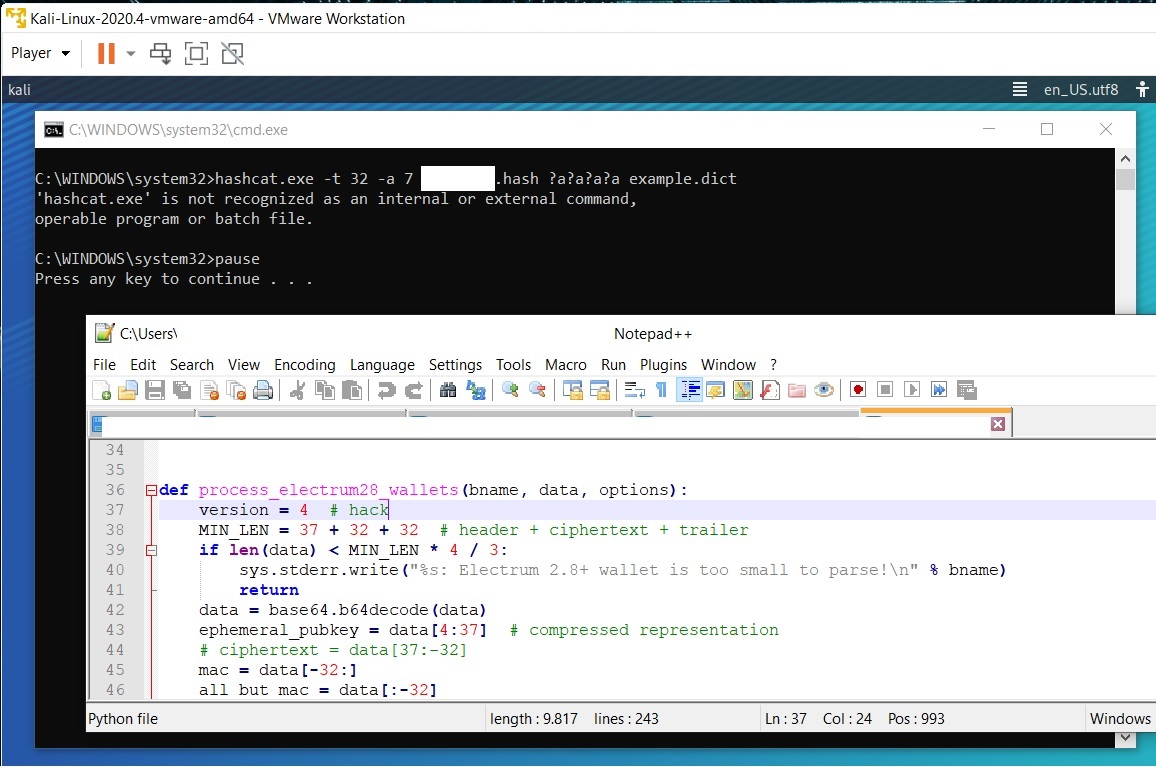
Task: Start macro recording with the red record icon
Action: point(858,390)
